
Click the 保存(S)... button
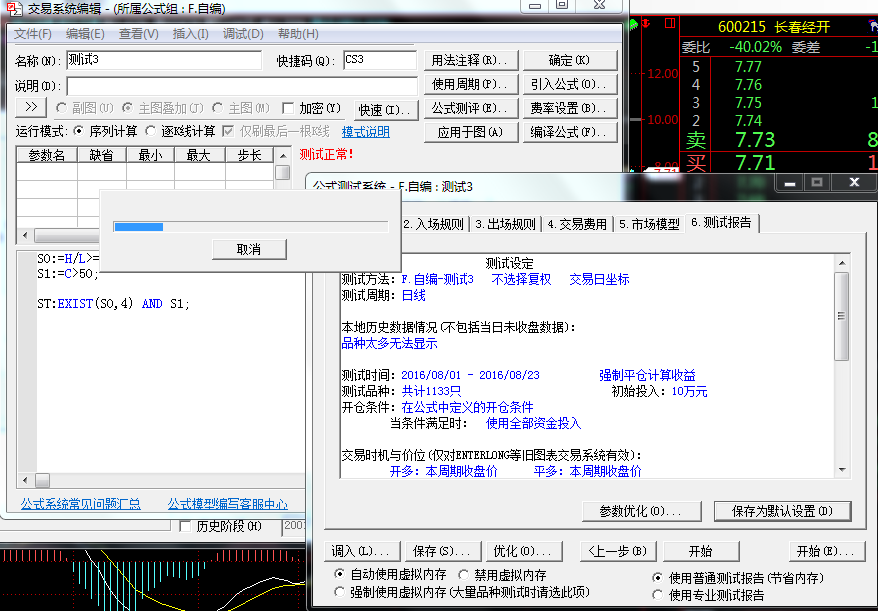point(442,551)
